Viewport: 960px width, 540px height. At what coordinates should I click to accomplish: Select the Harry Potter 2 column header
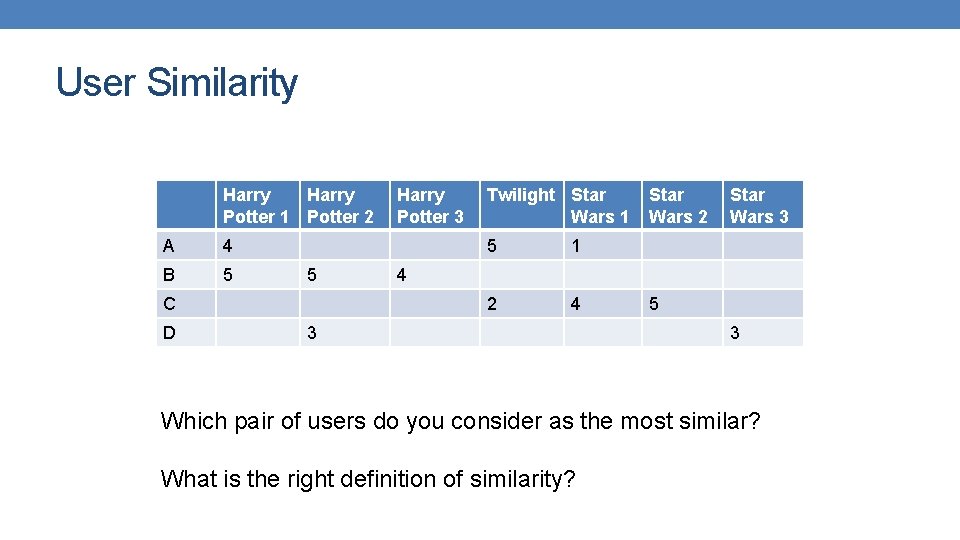pyautogui.click(x=341, y=205)
